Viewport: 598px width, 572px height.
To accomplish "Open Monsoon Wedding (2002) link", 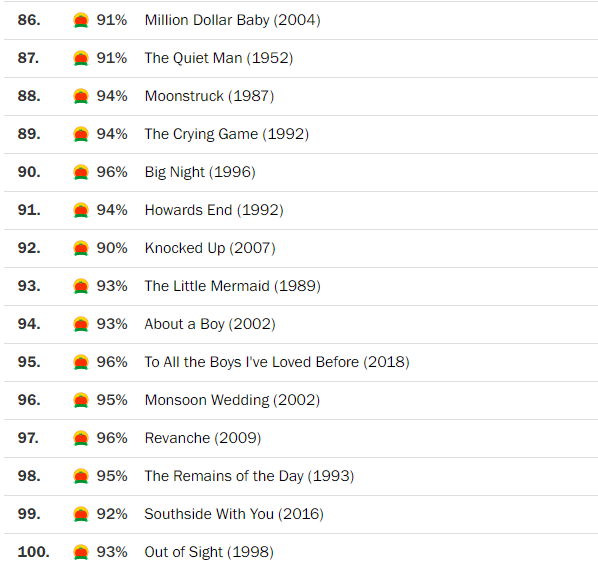I will (x=232, y=400).
